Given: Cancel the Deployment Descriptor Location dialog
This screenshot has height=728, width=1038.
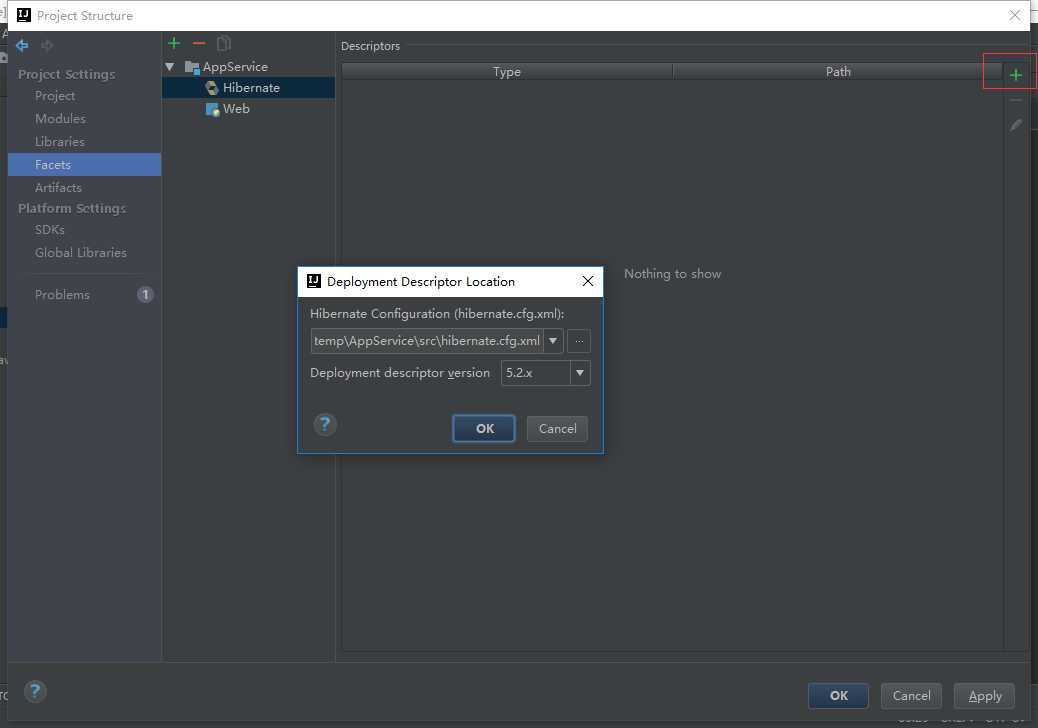Looking at the screenshot, I should pyautogui.click(x=557, y=428).
